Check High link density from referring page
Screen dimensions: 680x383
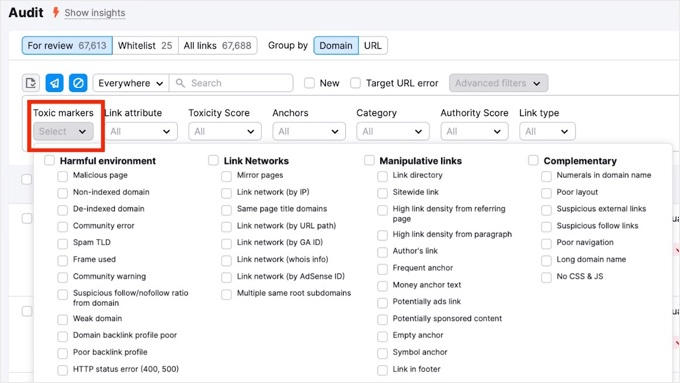click(x=382, y=210)
